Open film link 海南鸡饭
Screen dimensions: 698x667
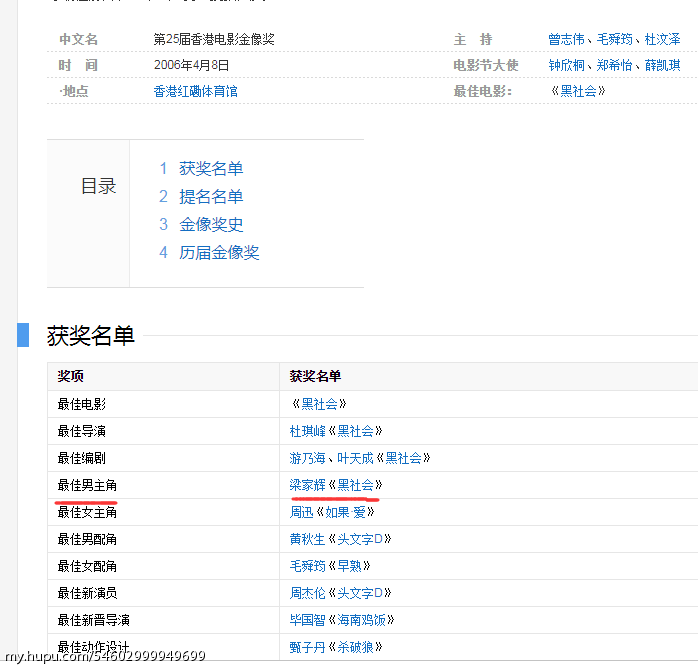(361, 620)
